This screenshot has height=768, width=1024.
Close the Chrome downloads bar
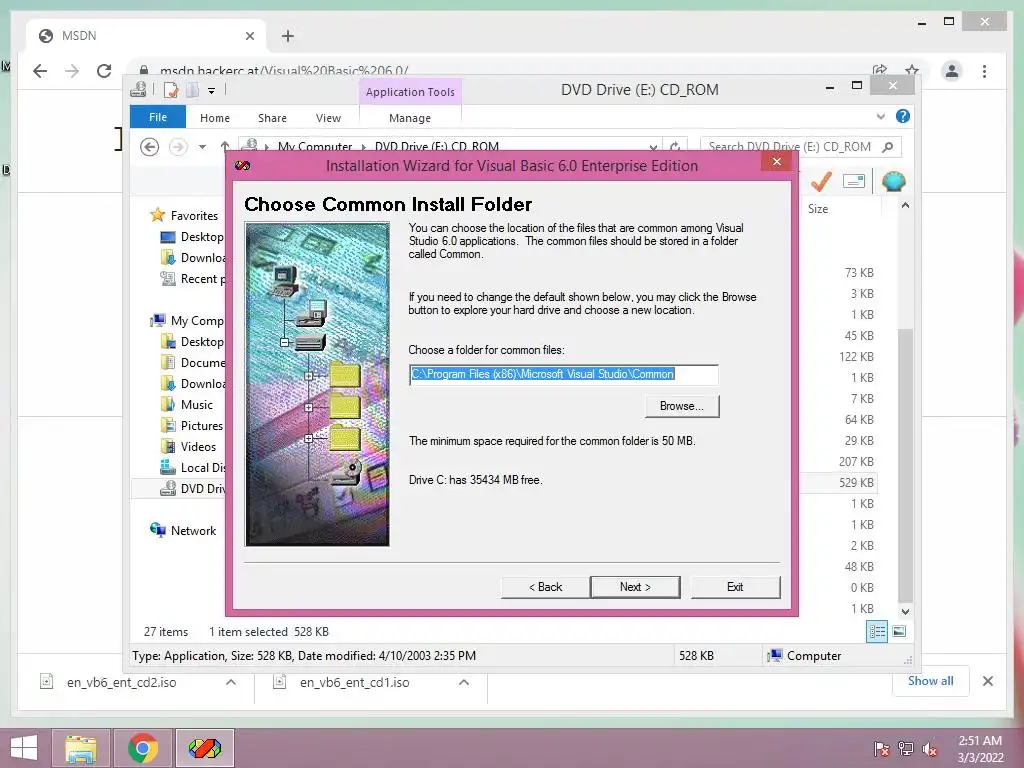(987, 681)
